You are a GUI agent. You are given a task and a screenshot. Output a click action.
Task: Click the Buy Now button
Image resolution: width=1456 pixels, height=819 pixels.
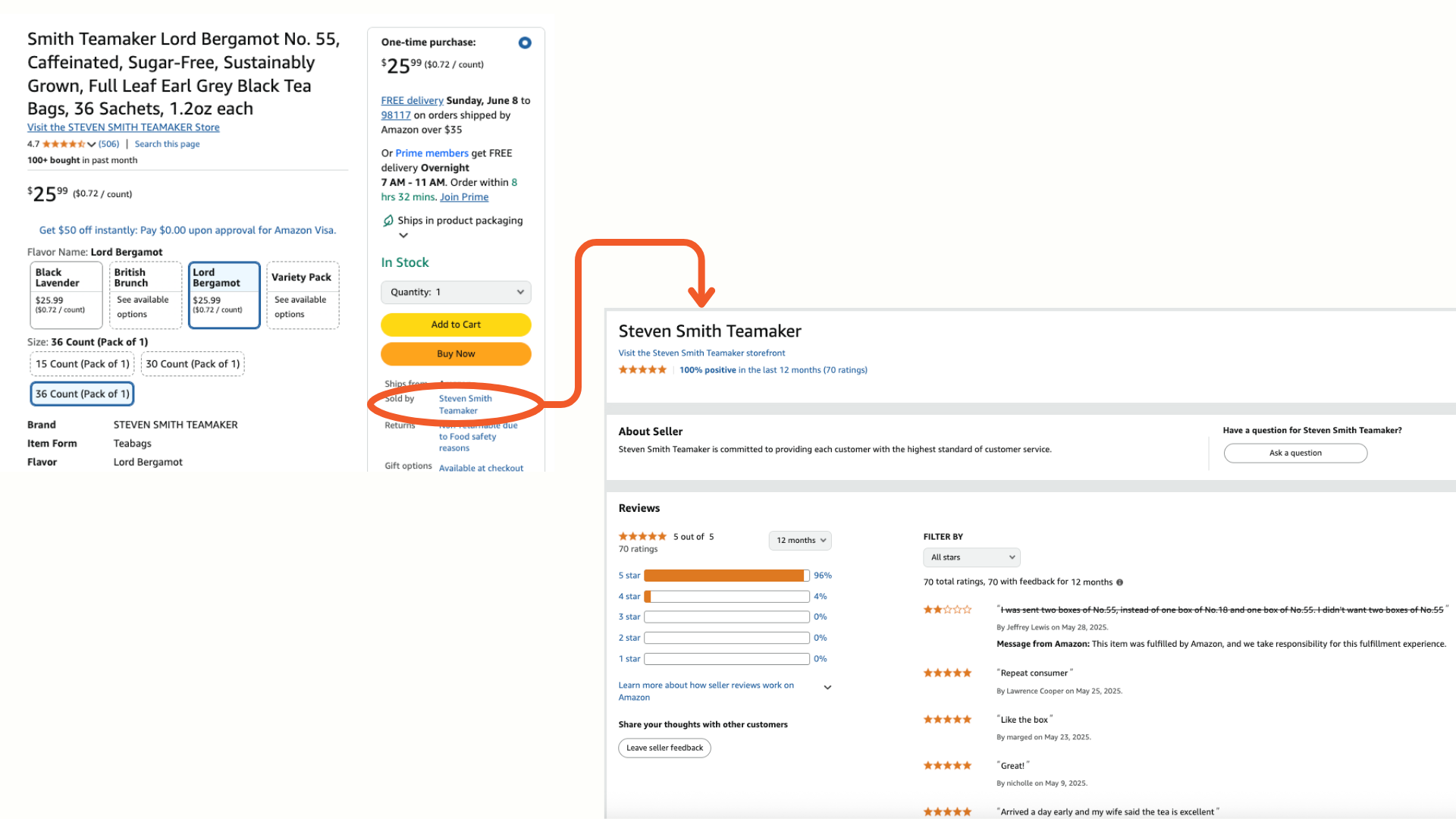(456, 354)
